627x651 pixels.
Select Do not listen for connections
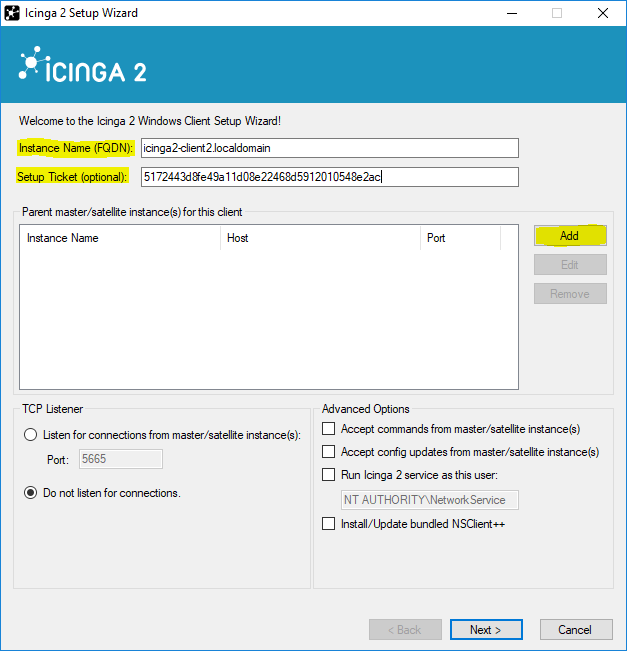click(30, 493)
